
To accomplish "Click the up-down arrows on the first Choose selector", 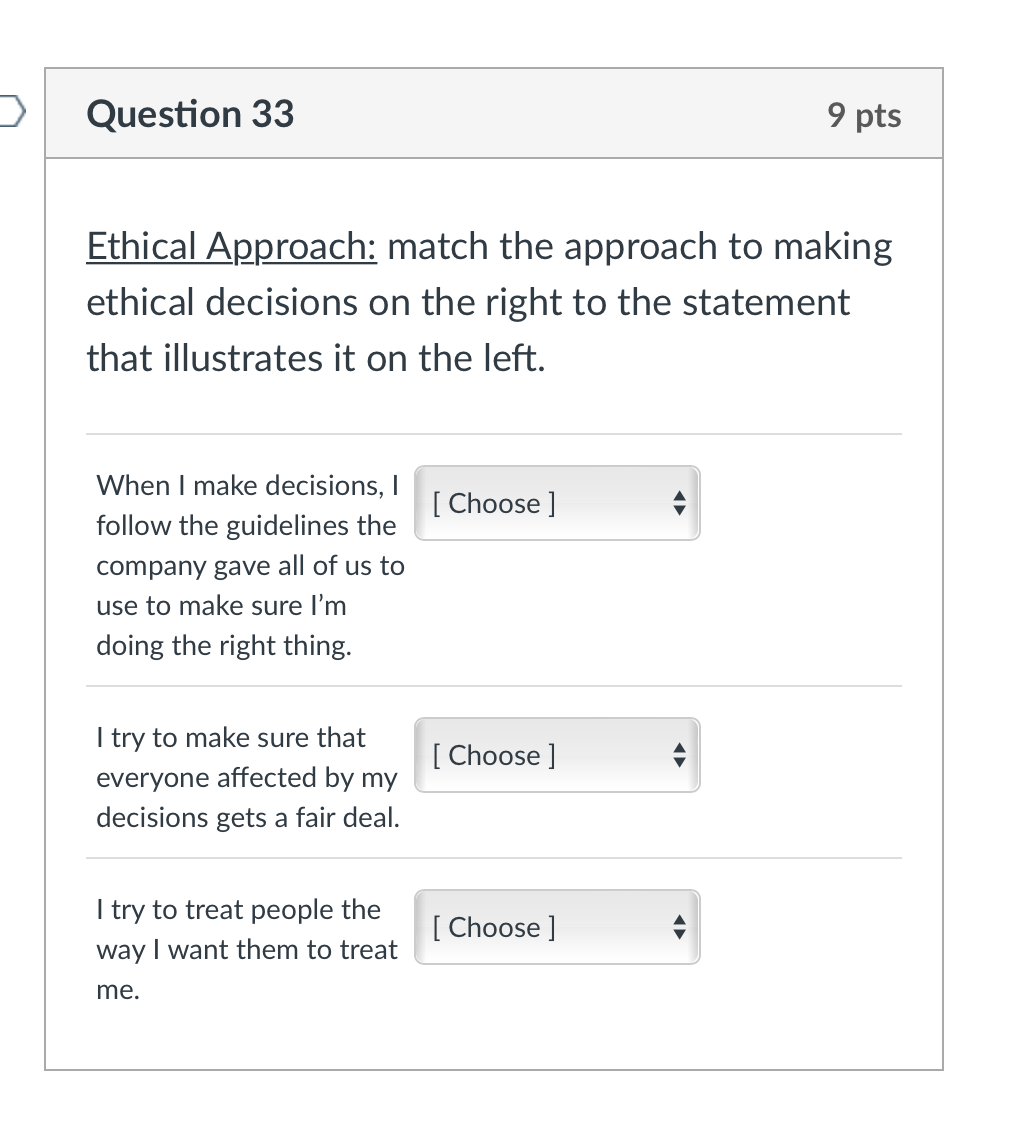I will (679, 503).
